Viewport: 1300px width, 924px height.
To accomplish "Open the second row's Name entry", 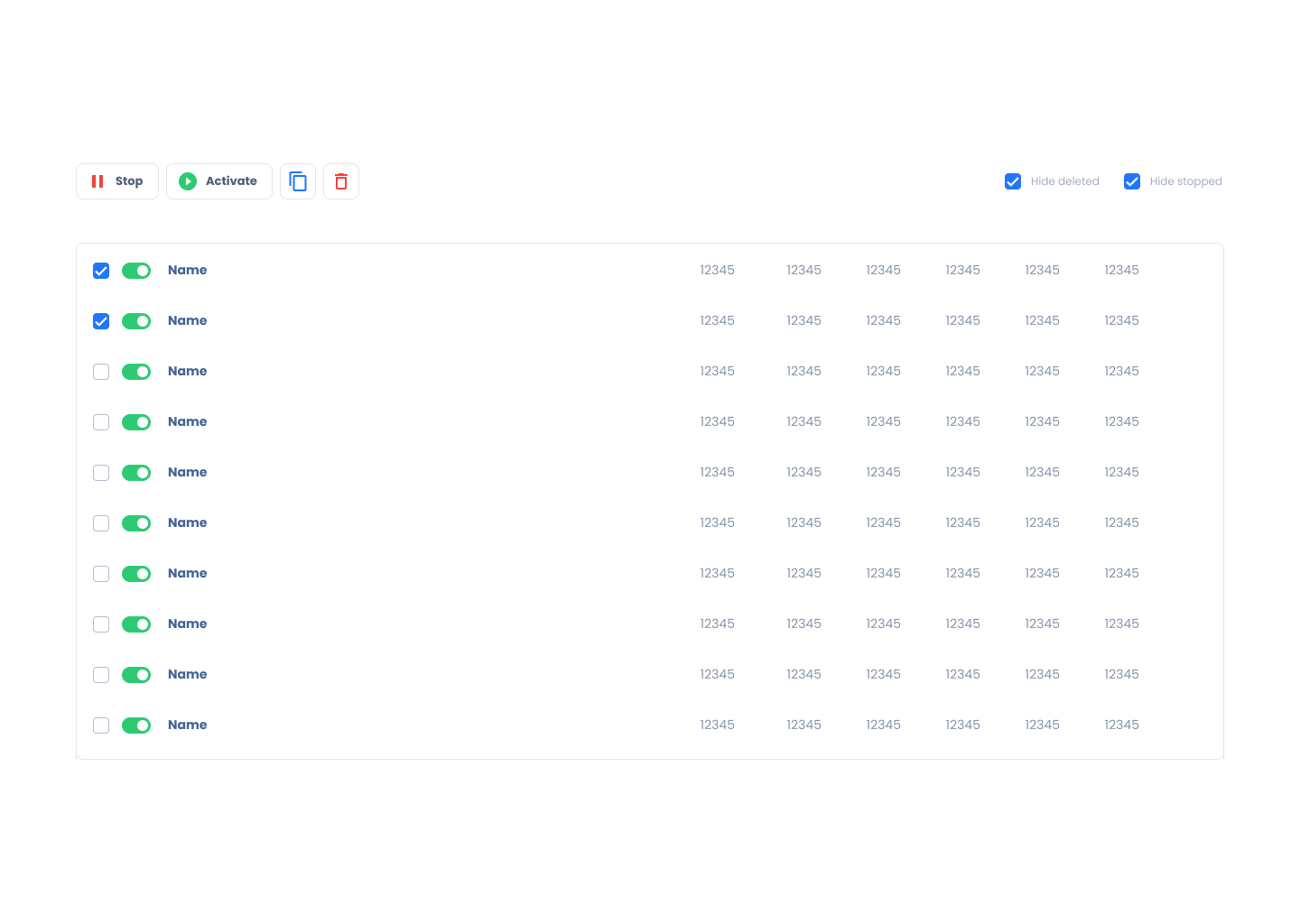I will 188,320.
